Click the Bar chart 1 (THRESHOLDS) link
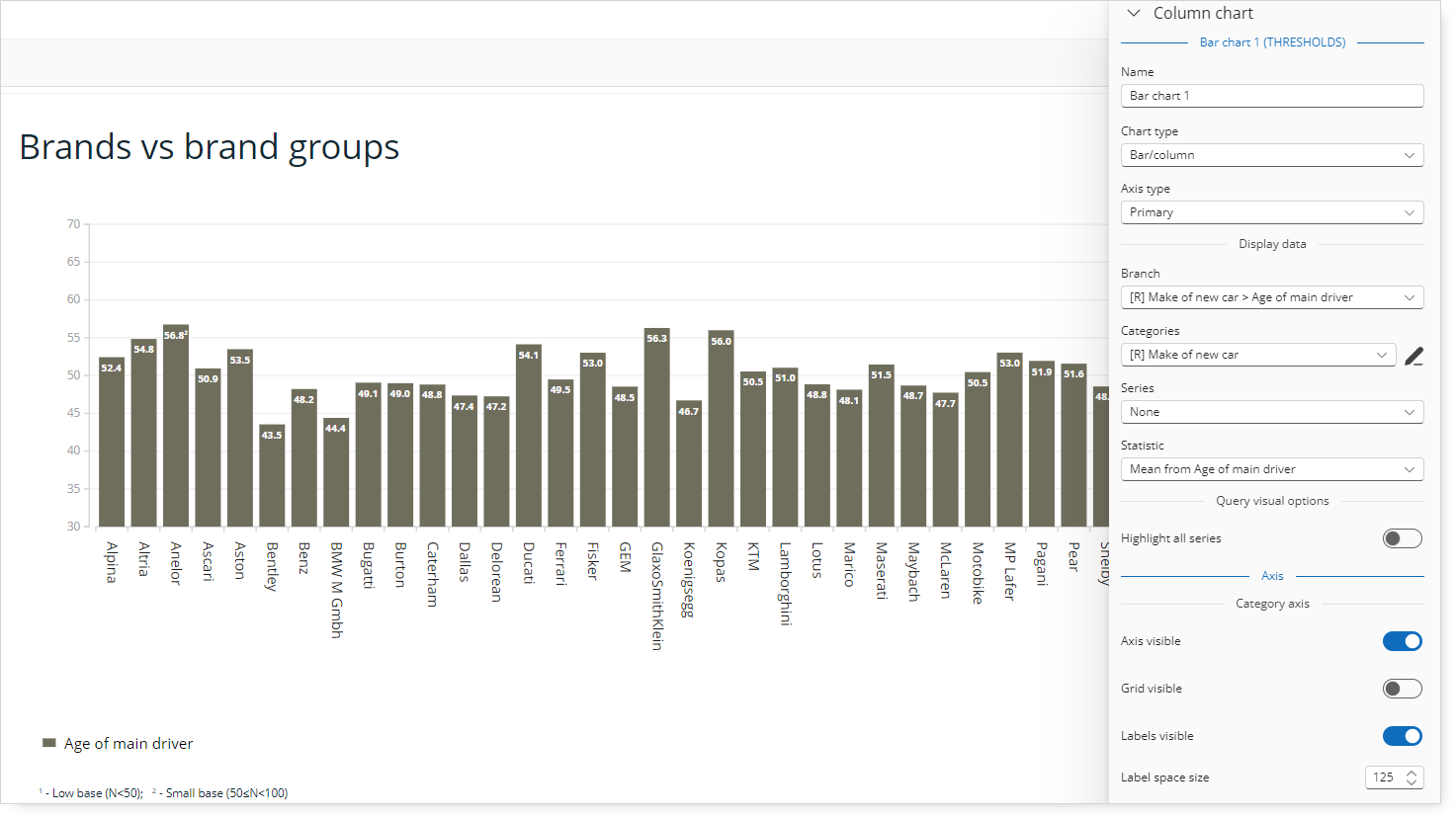This screenshot has width=1456, height=819. point(1272,42)
